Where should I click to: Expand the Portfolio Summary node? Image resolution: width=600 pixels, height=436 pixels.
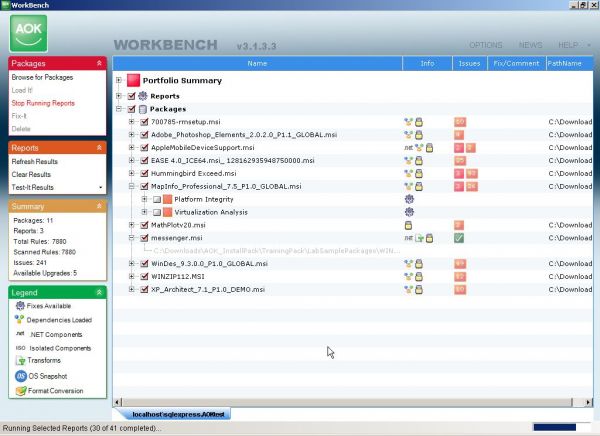119,80
